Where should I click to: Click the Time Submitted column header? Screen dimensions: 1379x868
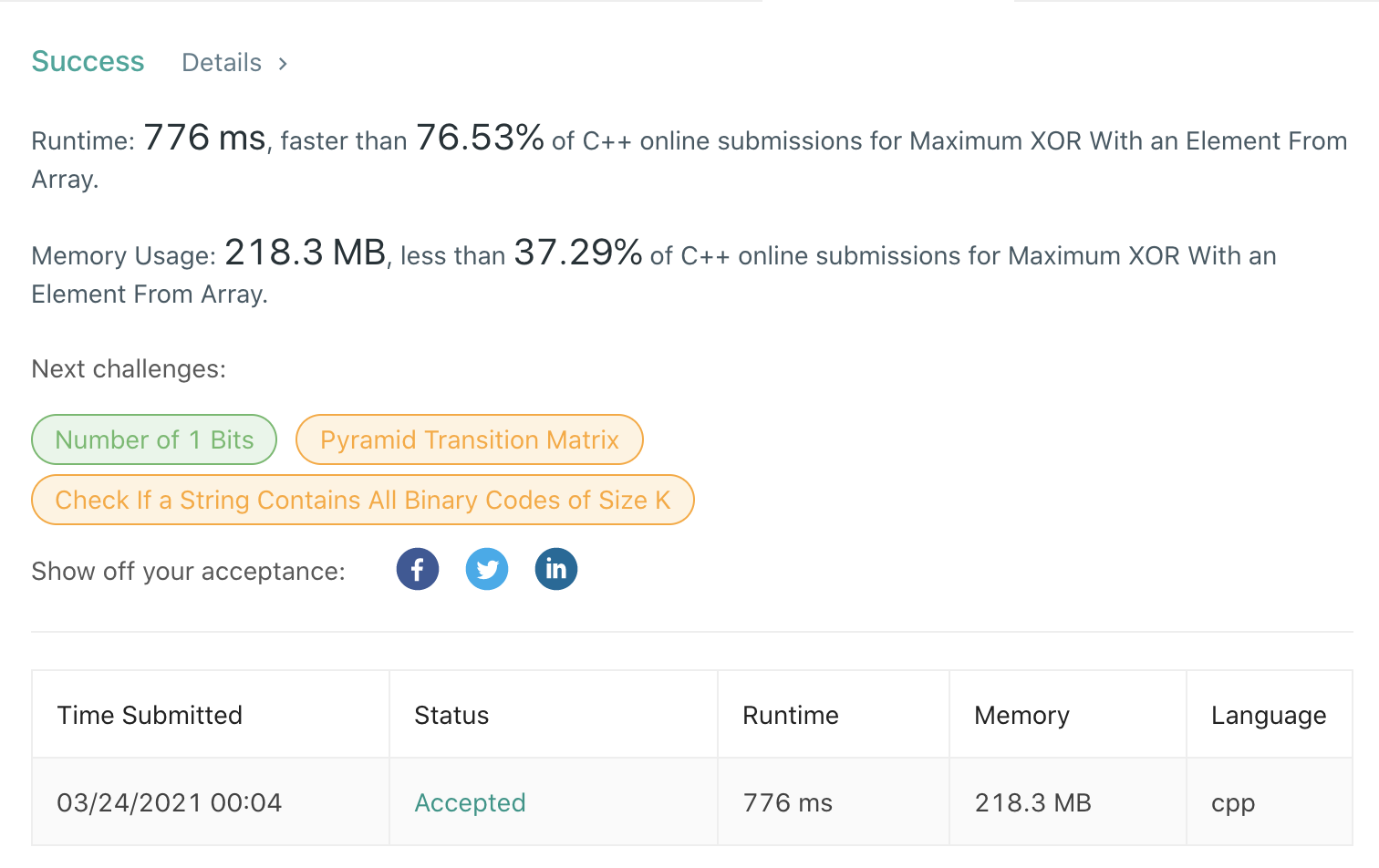coord(150,715)
